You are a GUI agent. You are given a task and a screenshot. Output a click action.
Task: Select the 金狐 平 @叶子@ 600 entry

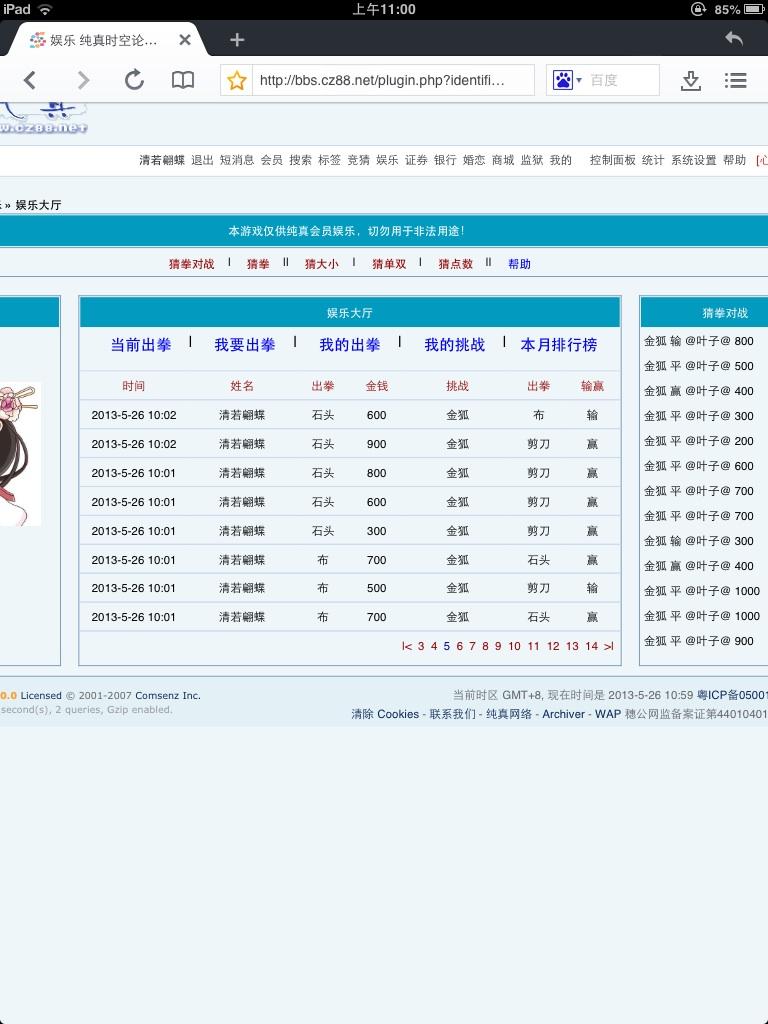click(699, 466)
